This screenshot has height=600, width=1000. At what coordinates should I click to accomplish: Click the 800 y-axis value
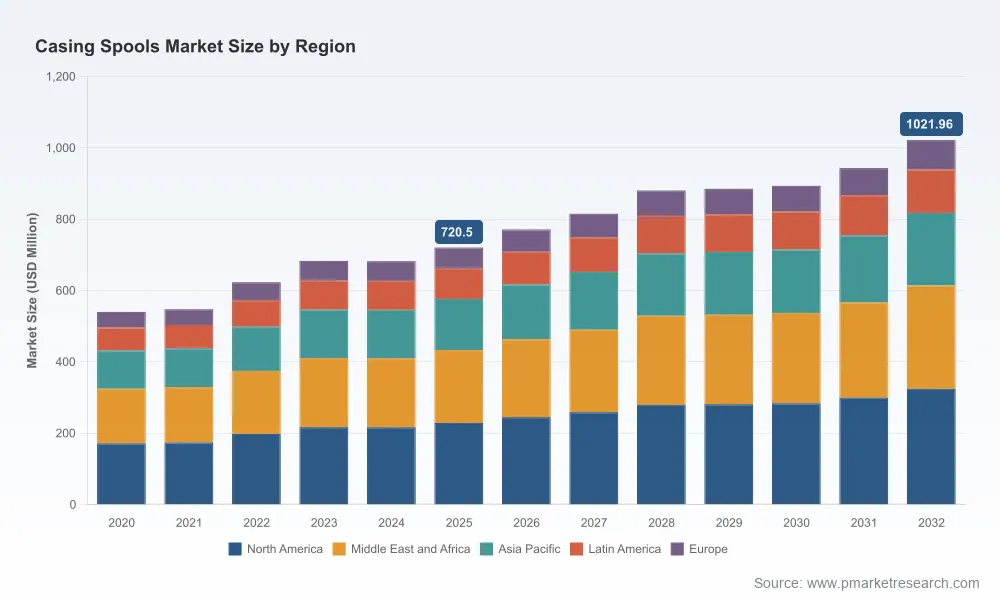pyautogui.click(x=66, y=219)
